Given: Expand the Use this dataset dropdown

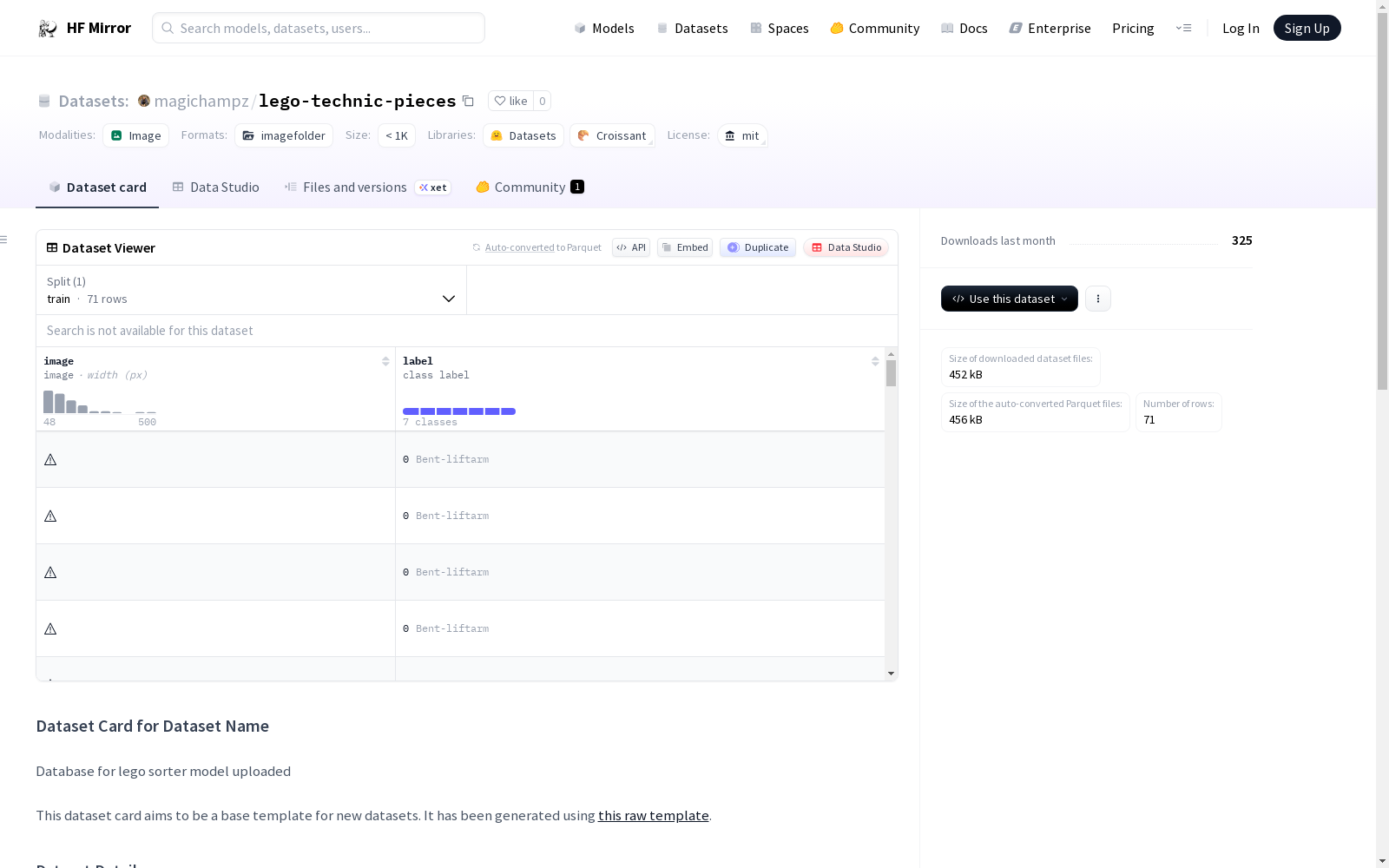Looking at the screenshot, I should point(1010,299).
